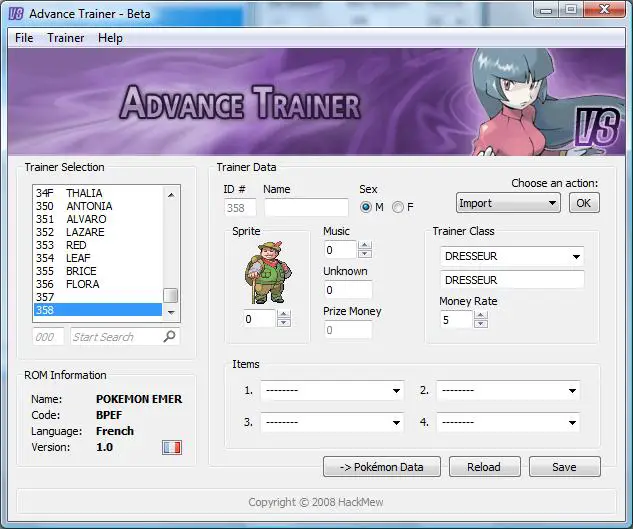Image resolution: width=633 pixels, height=529 pixels.
Task: Click the Sprite number field
Action: [260, 319]
